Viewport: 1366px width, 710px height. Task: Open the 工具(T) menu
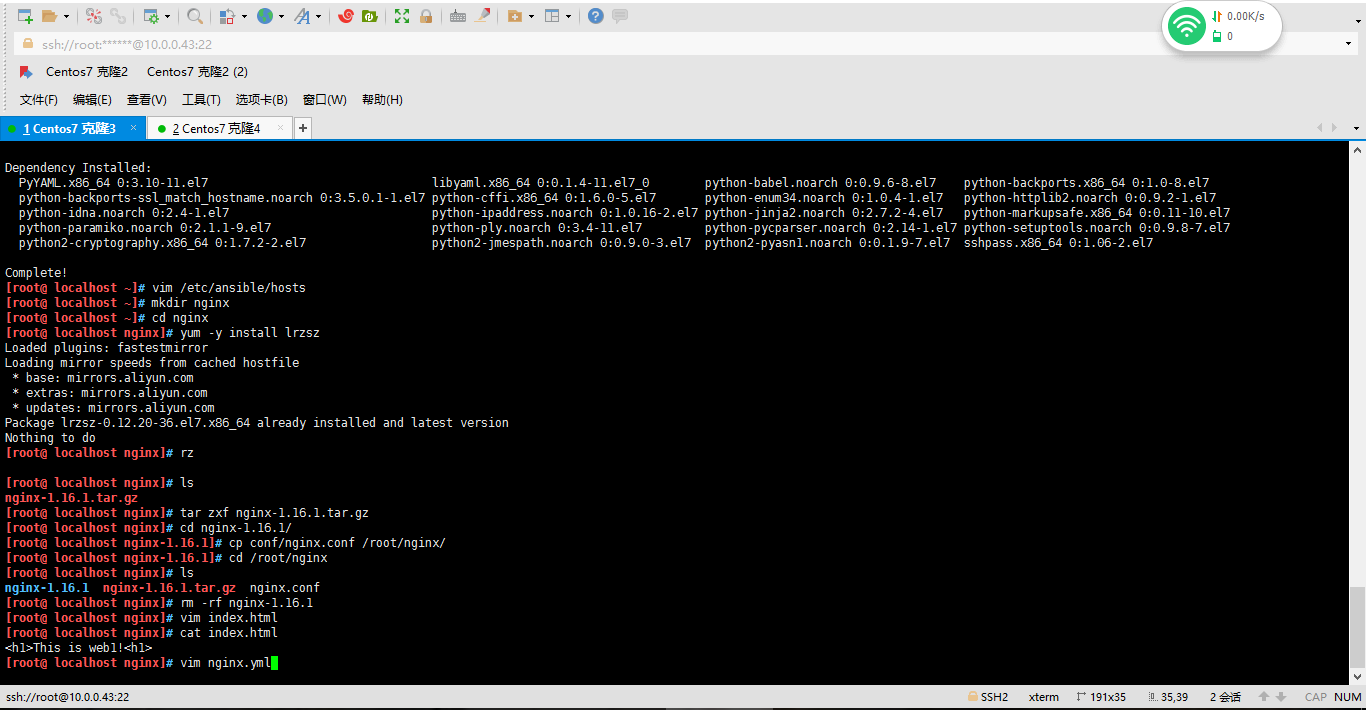pos(201,99)
